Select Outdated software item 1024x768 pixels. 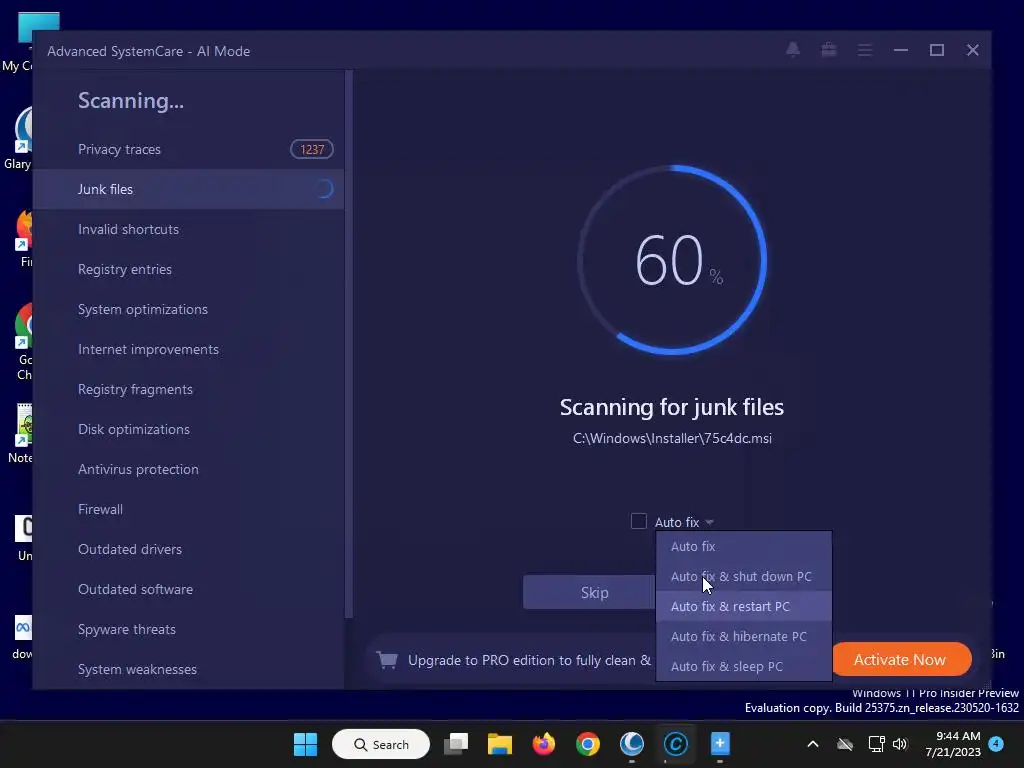point(189,589)
